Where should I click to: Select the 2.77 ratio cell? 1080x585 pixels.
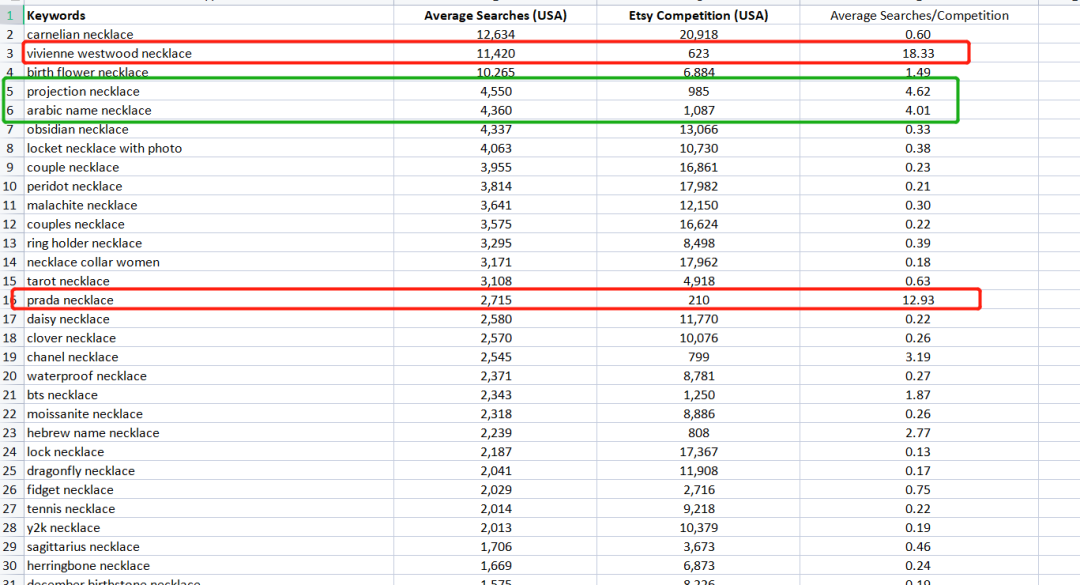coord(919,433)
